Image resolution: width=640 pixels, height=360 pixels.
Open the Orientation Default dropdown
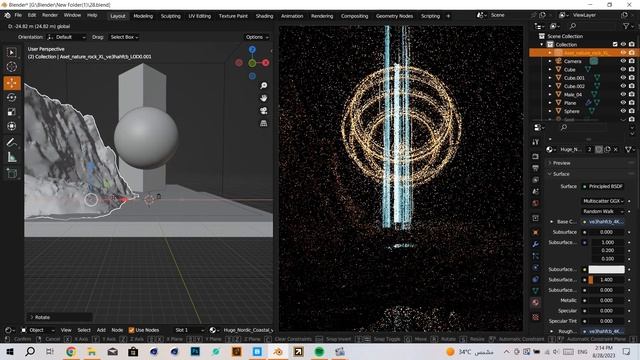(x=67, y=37)
